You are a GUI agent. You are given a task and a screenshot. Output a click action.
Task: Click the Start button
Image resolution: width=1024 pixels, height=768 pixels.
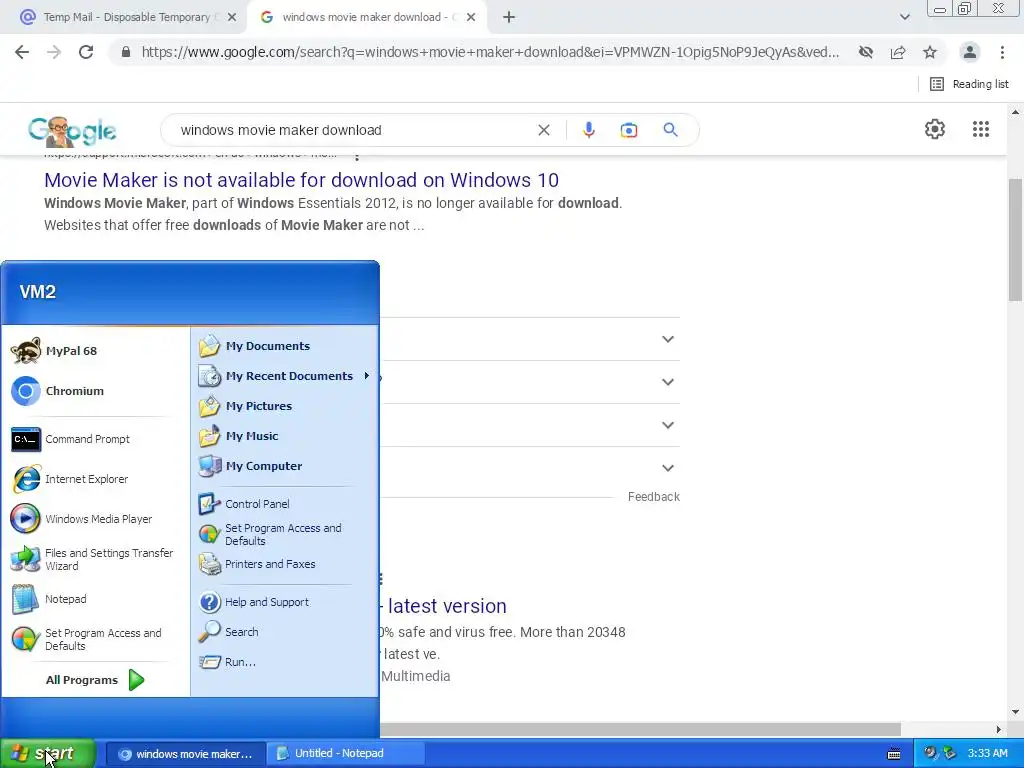(48, 754)
